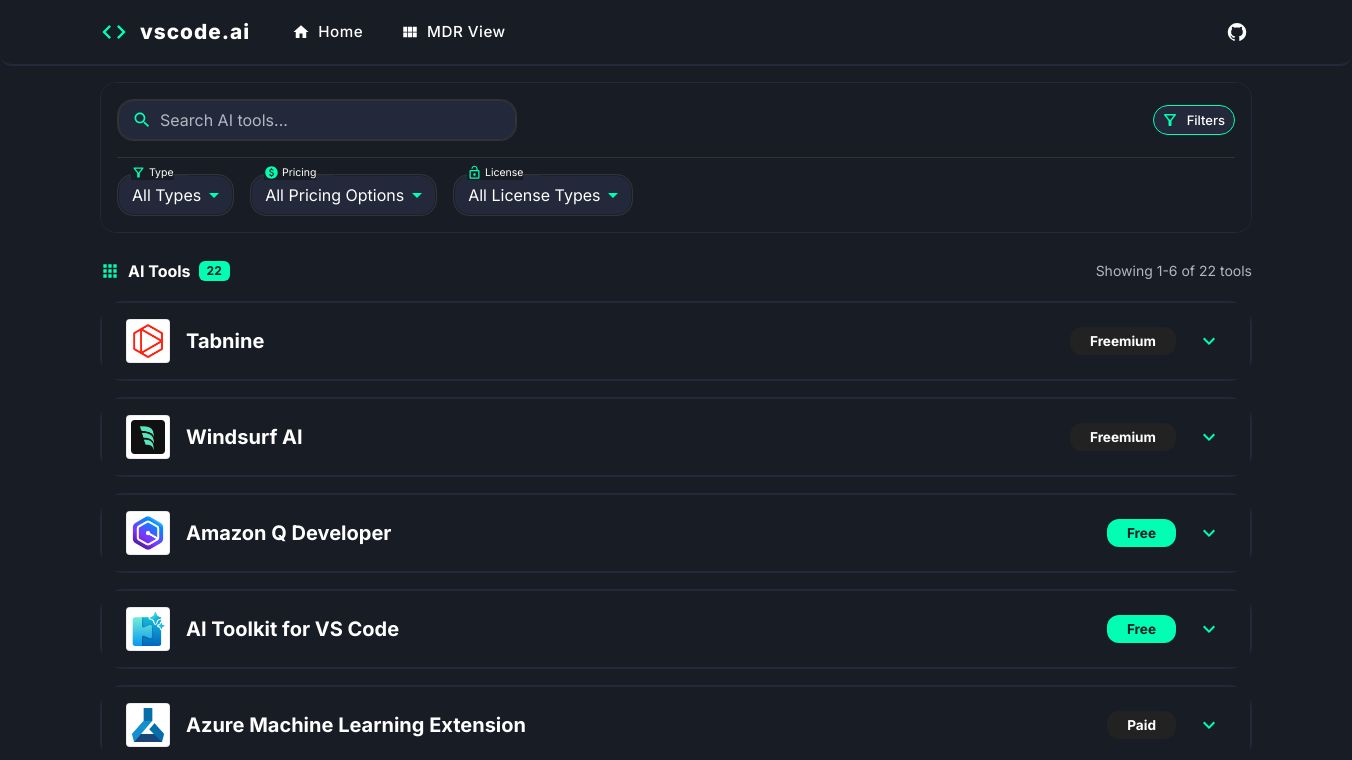Click the Paid badge on Azure Machine Learning
The image size is (1352, 760).
[x=1141, y=725]
